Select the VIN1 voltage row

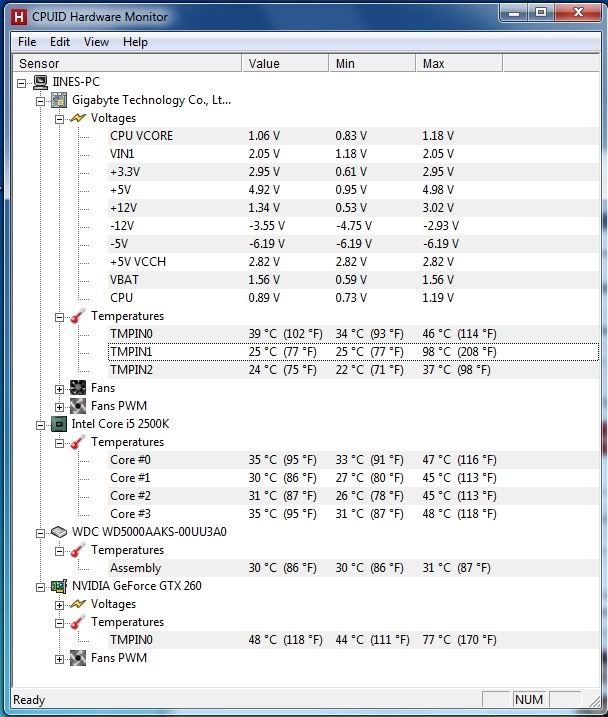pyautogui.click(x=354, y=154)
